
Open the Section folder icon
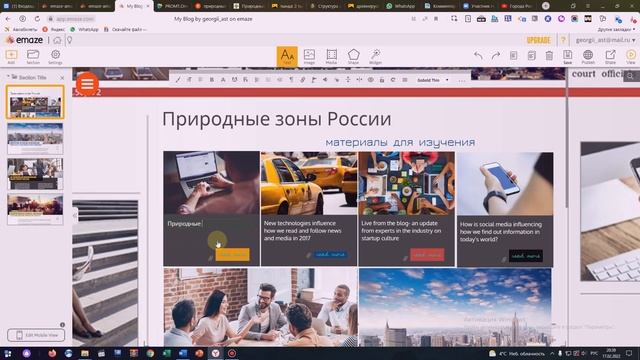[x=33, y=56]
